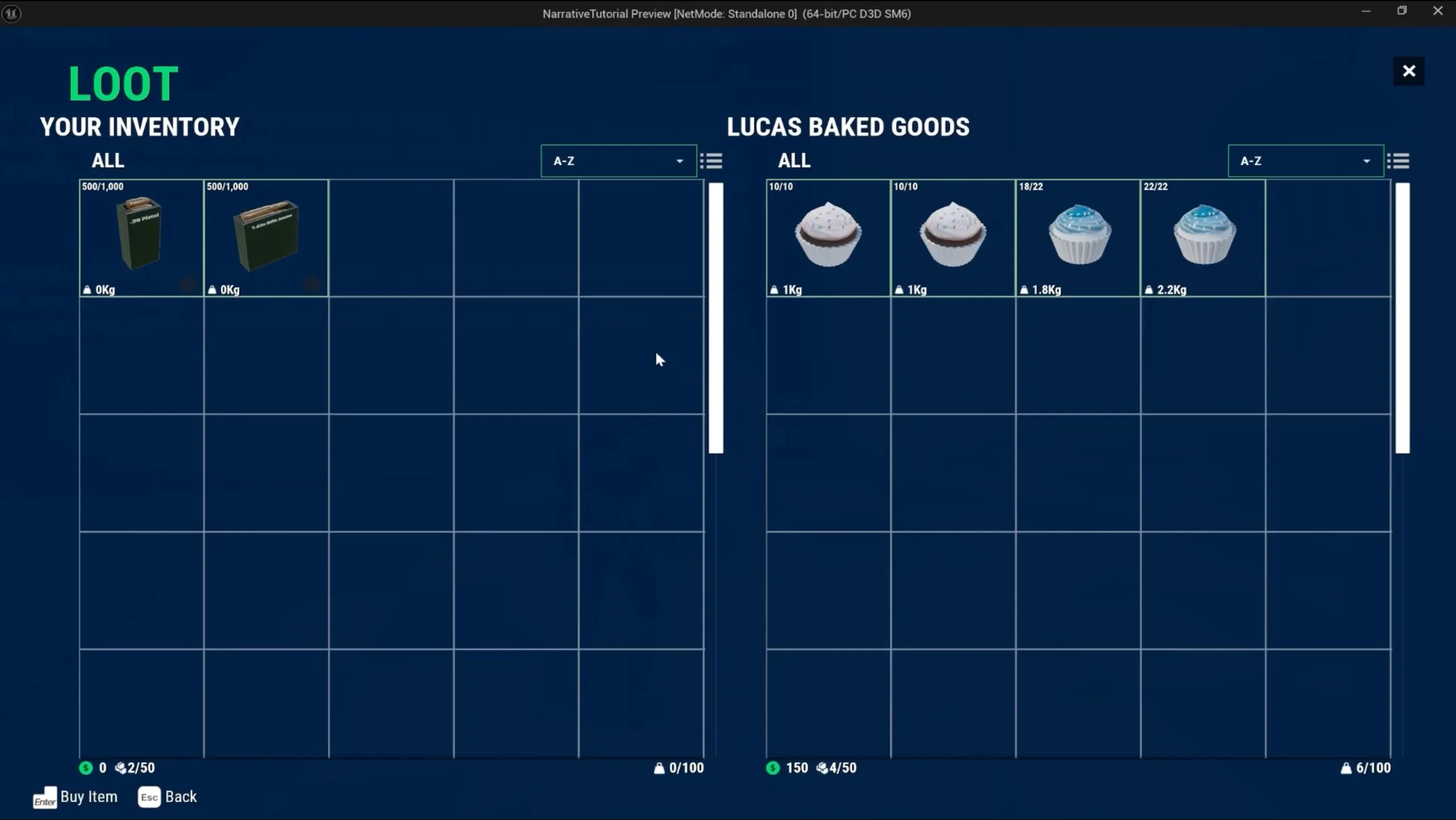
Task: Click the ALL filter tab in Your Inventory
Action: (108, 161)
